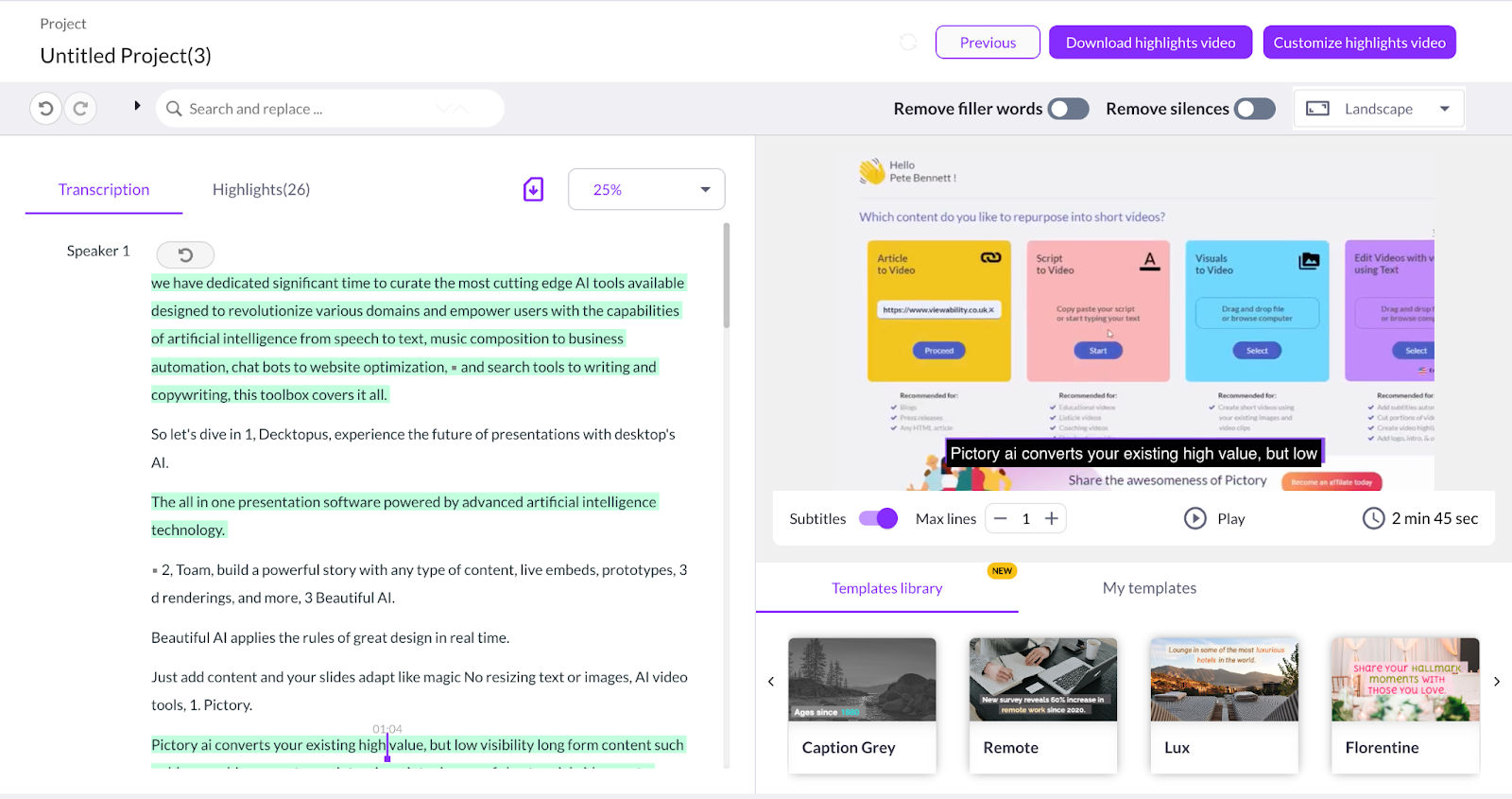Viewport: 1512px width, 799px height.
Task: Select the Florentine template
Action: 1405,705
